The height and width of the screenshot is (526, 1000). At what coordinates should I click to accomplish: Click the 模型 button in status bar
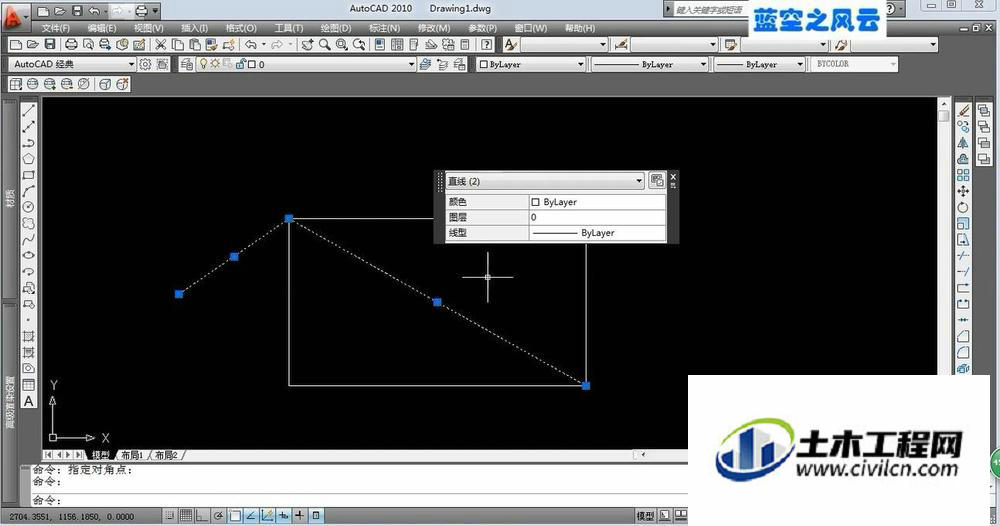coord(645,515)
